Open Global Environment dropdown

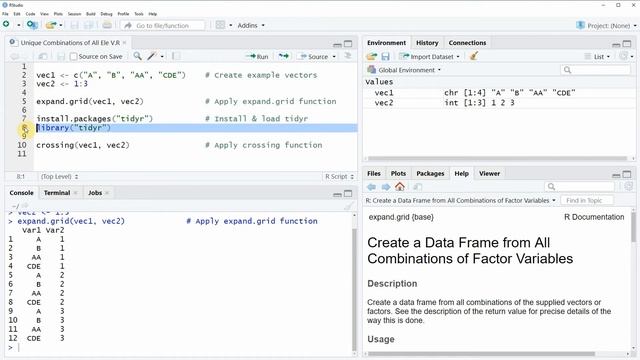click(x=404, y=70)
